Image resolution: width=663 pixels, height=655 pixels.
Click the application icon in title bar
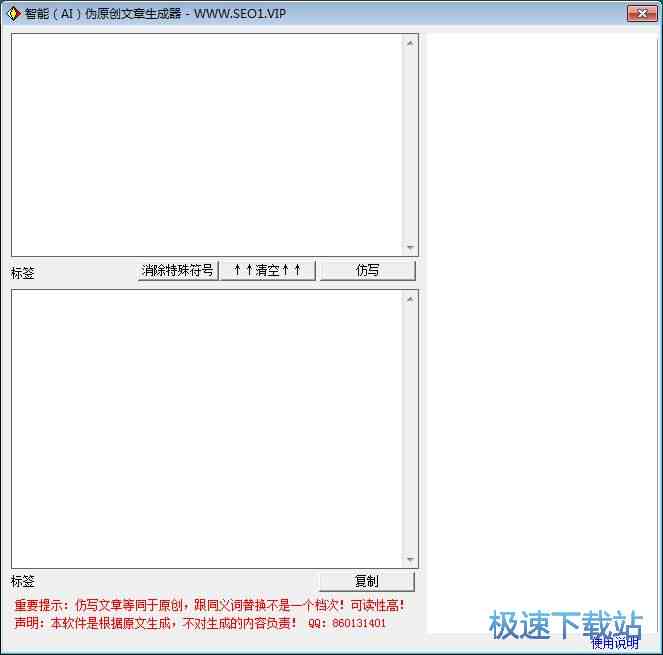point(14,14)
